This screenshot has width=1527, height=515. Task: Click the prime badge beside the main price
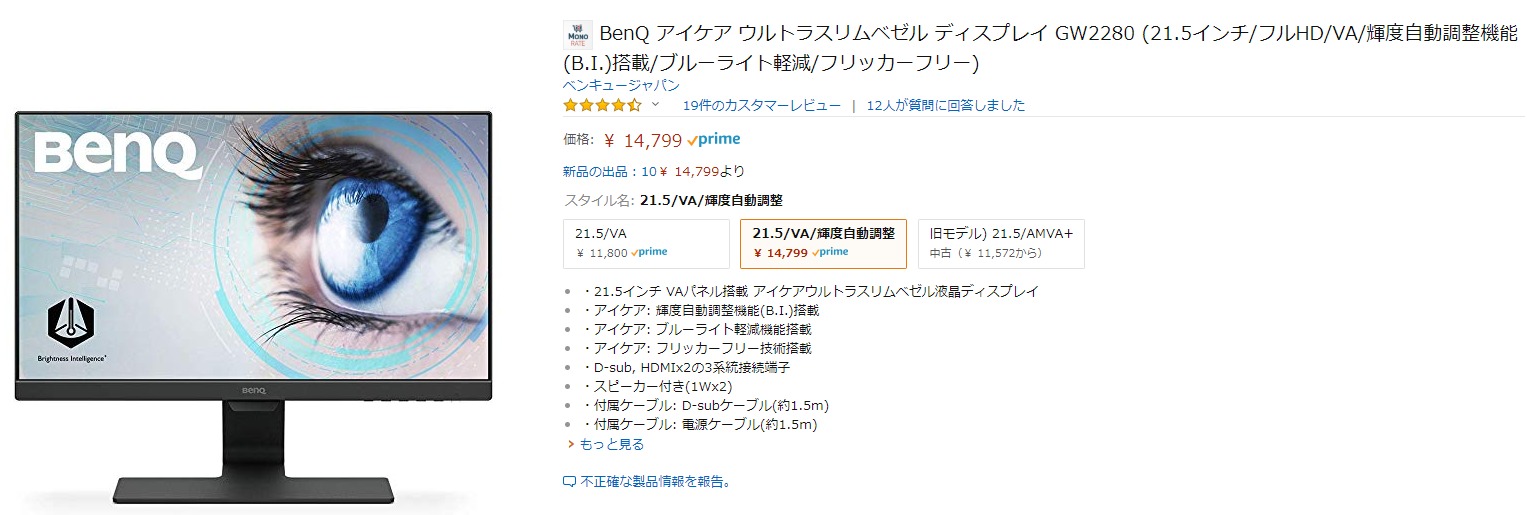pos(714,140)
